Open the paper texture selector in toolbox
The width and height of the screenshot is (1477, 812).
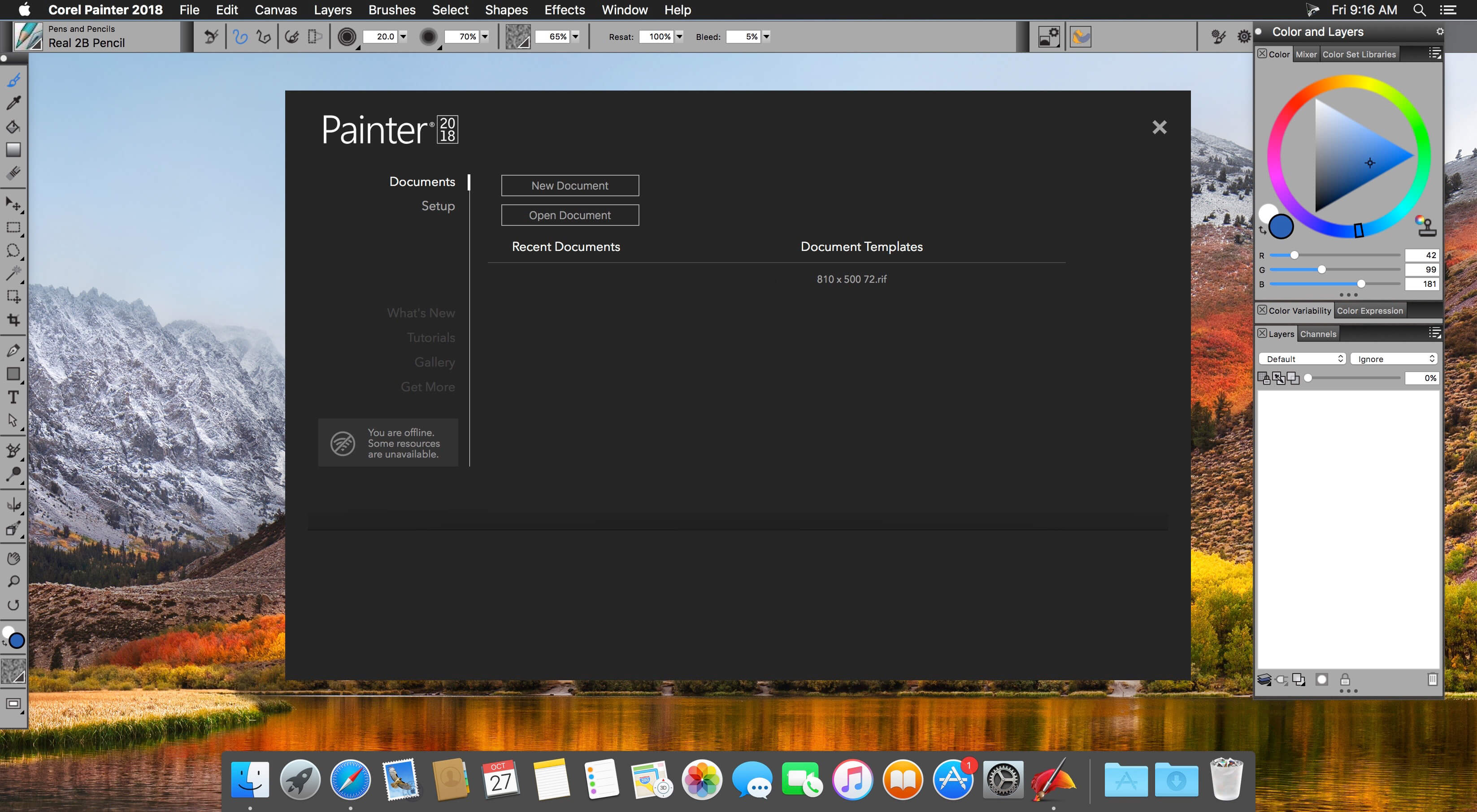coord(14,671)
